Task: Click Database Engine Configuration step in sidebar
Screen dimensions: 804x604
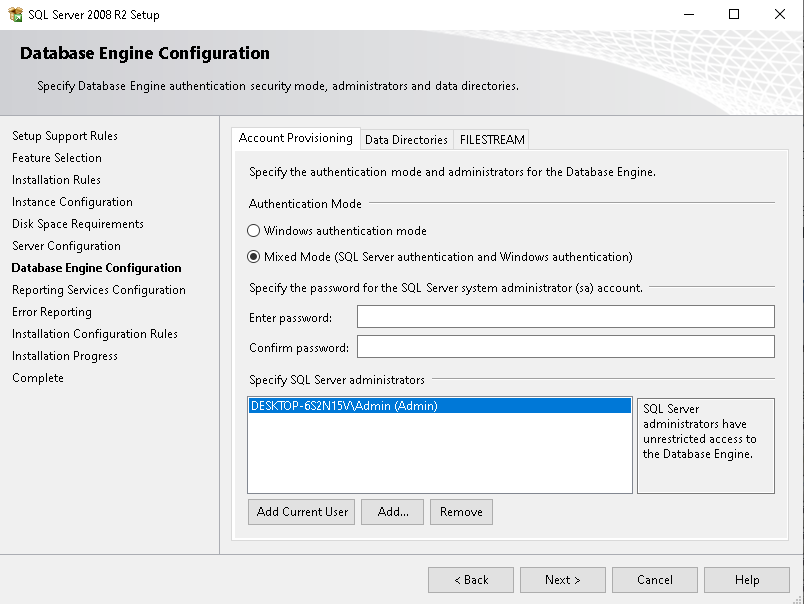Action: click(x=96, y=268)
